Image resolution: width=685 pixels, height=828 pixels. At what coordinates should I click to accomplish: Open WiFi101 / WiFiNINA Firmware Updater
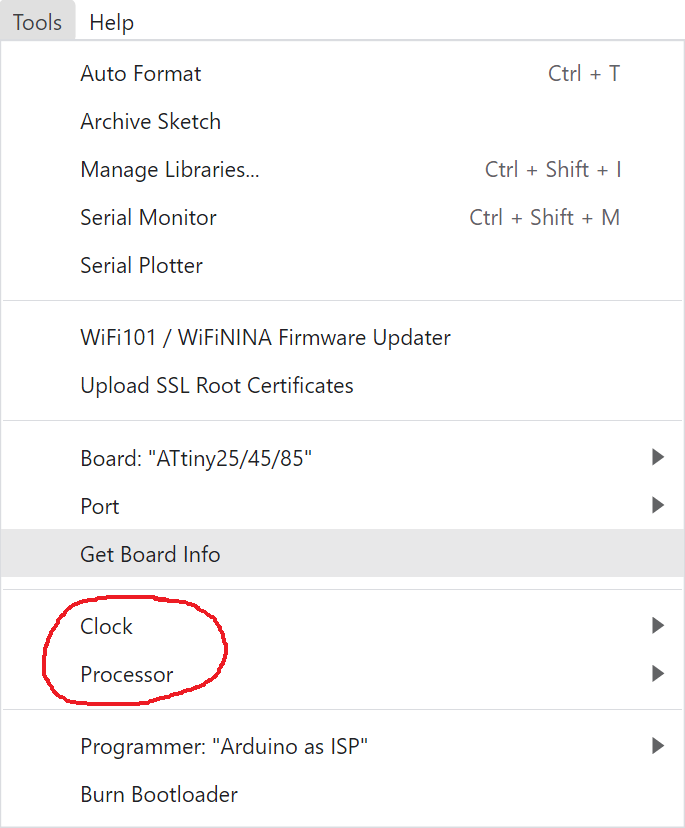coord(266,338)
